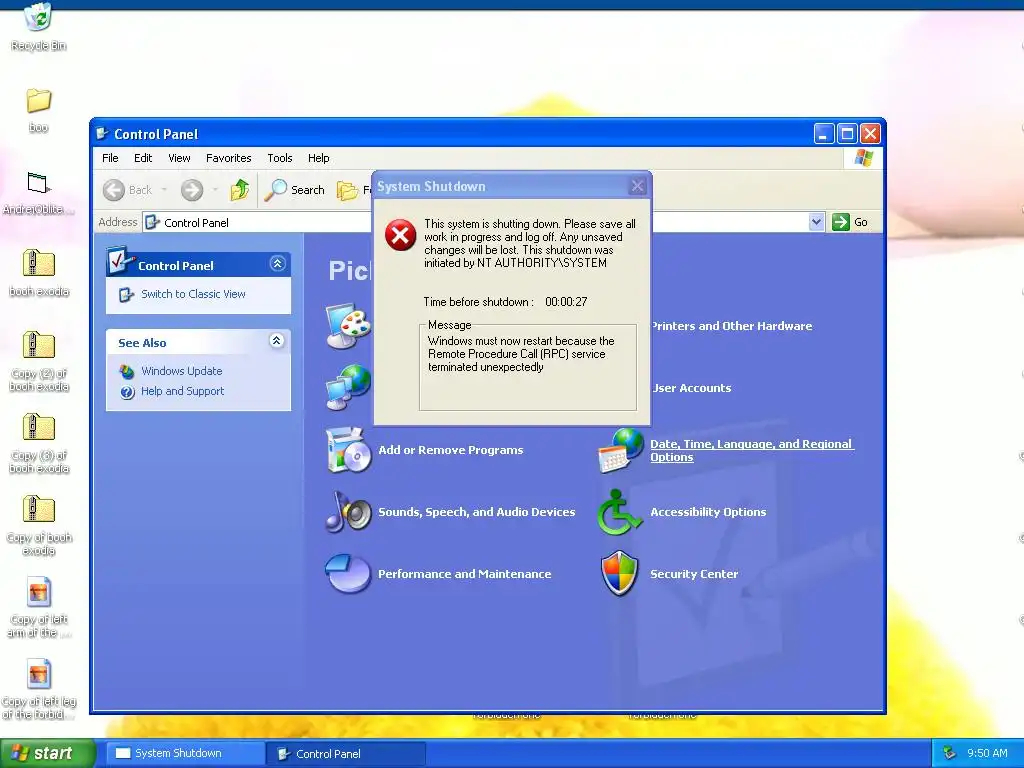Open Performance and Maintenance category
Screen dimensions: 1024x768
pos(464,574)
